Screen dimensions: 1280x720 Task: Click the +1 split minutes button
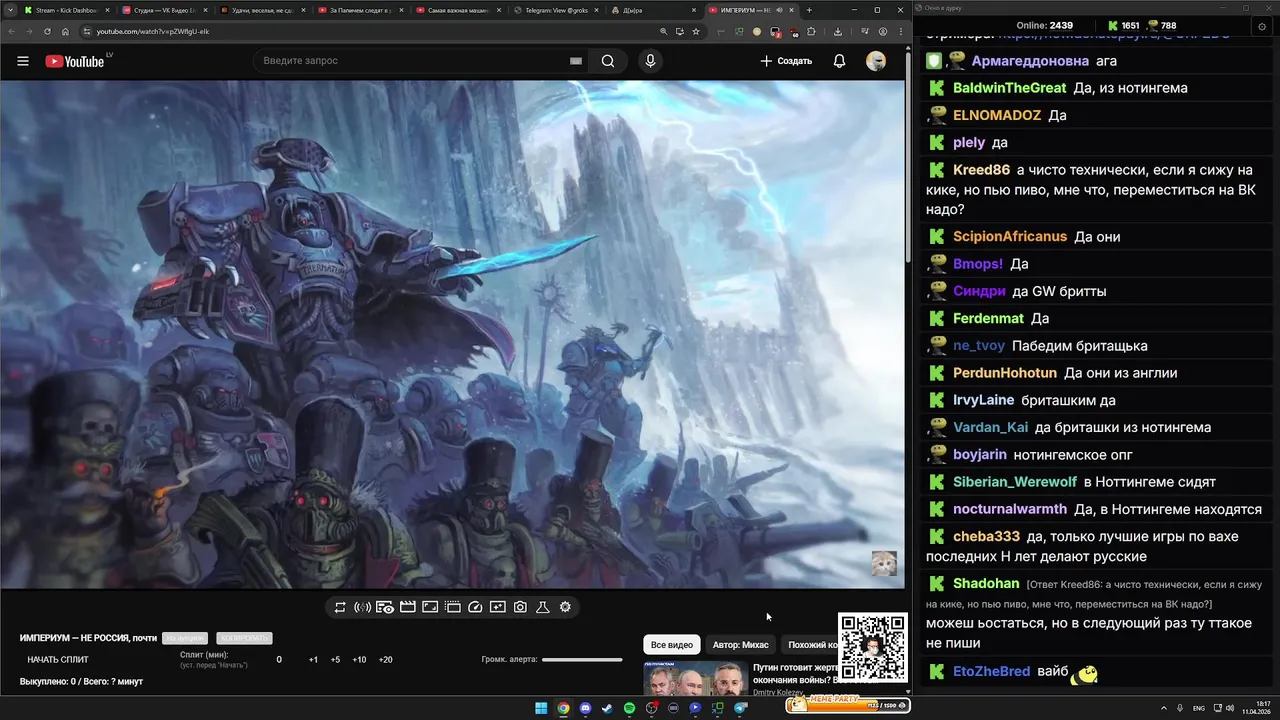[313, 660]
